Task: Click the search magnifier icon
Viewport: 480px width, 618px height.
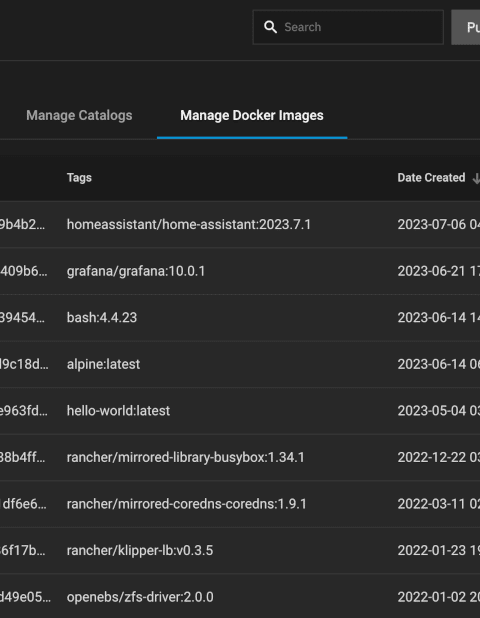Action: pyautogui.click(x=270, y=27)
